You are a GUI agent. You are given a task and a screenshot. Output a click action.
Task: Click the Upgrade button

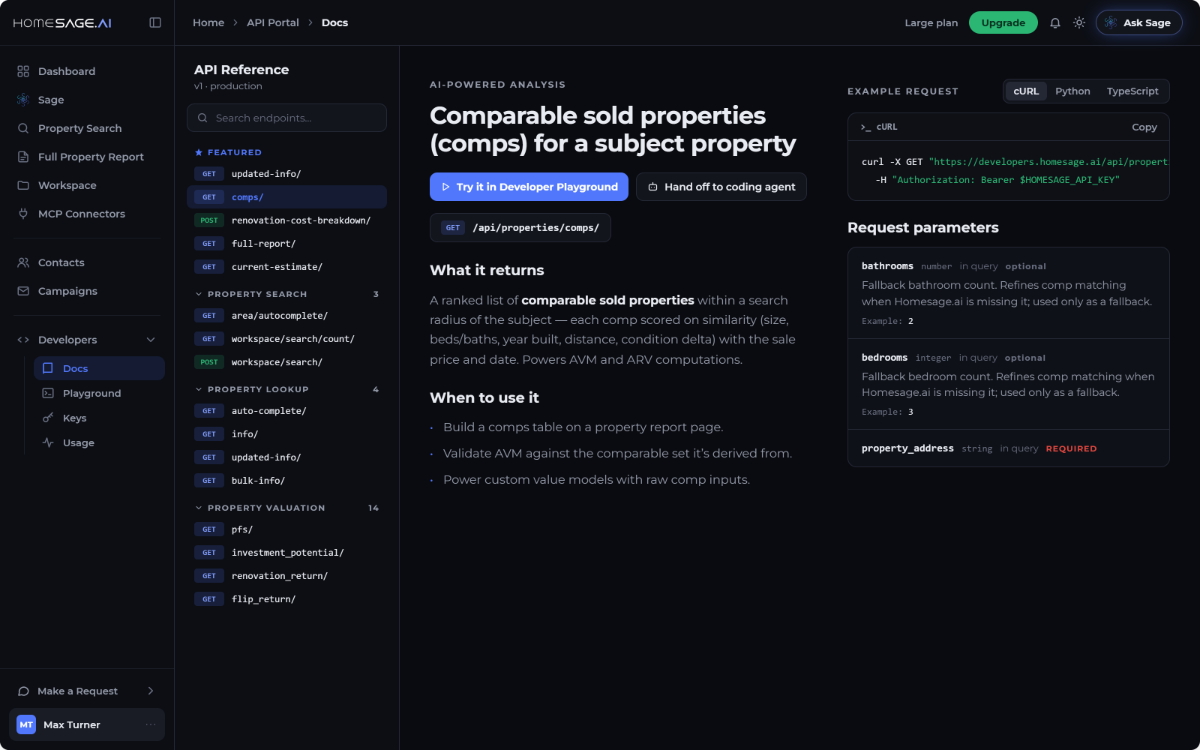1003,23
